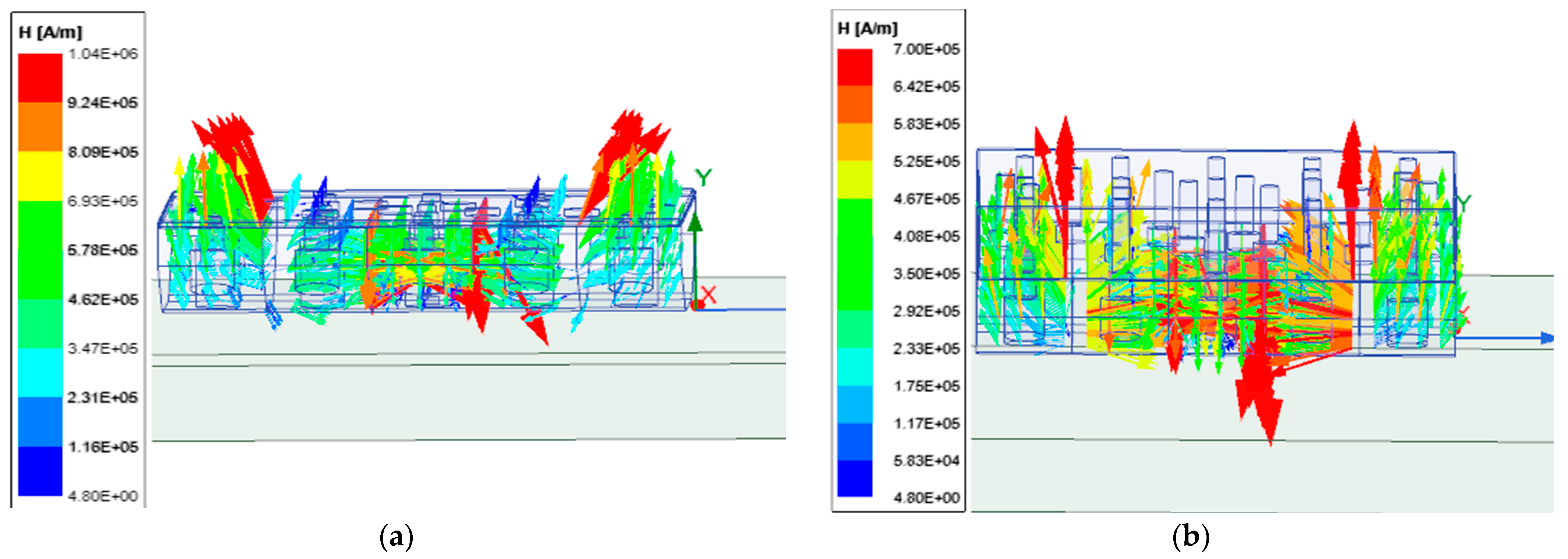
Task: Click the red swatch in left legend
Action: point(39,77)
